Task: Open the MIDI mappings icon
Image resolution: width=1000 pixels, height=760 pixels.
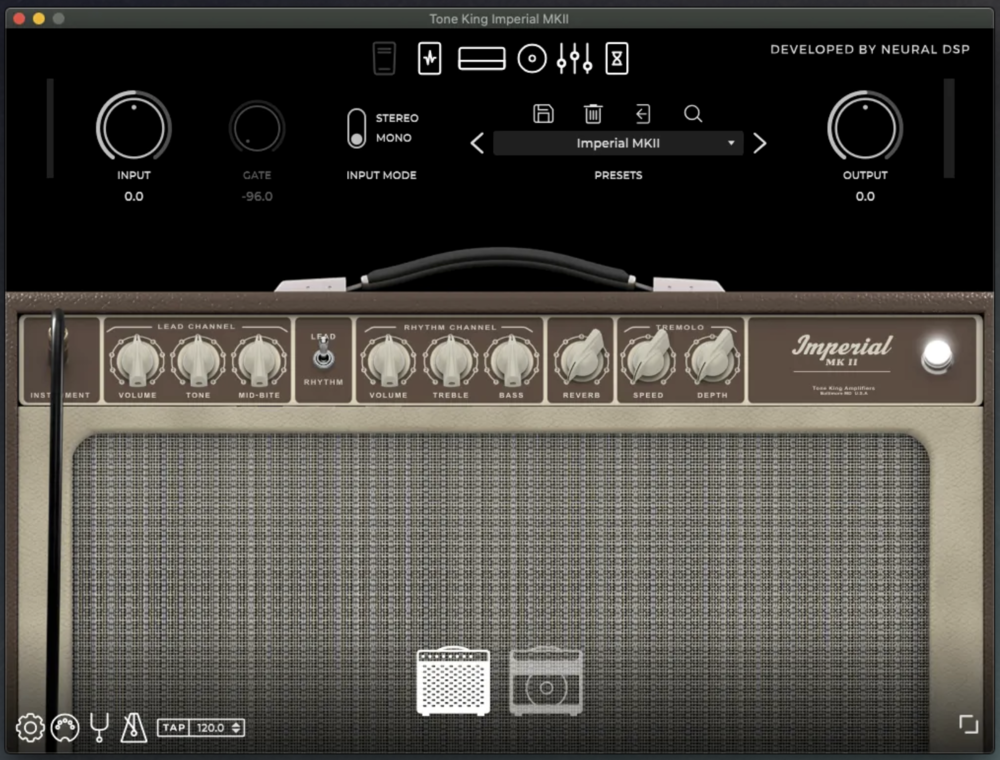Action: (x=65, y=728)
